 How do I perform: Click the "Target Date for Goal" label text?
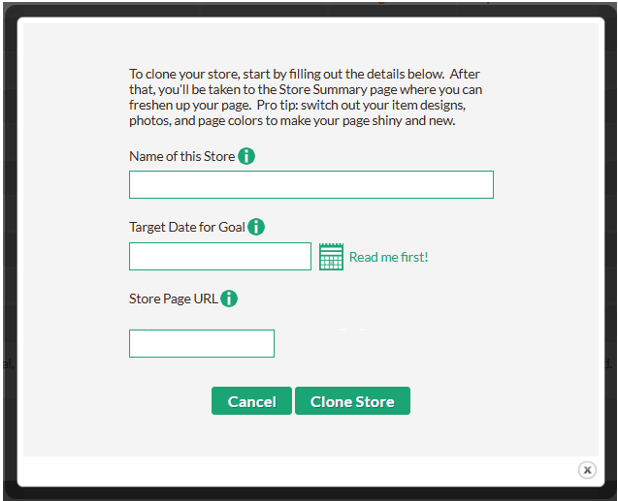pyautogui.click(x=187, y=227)
